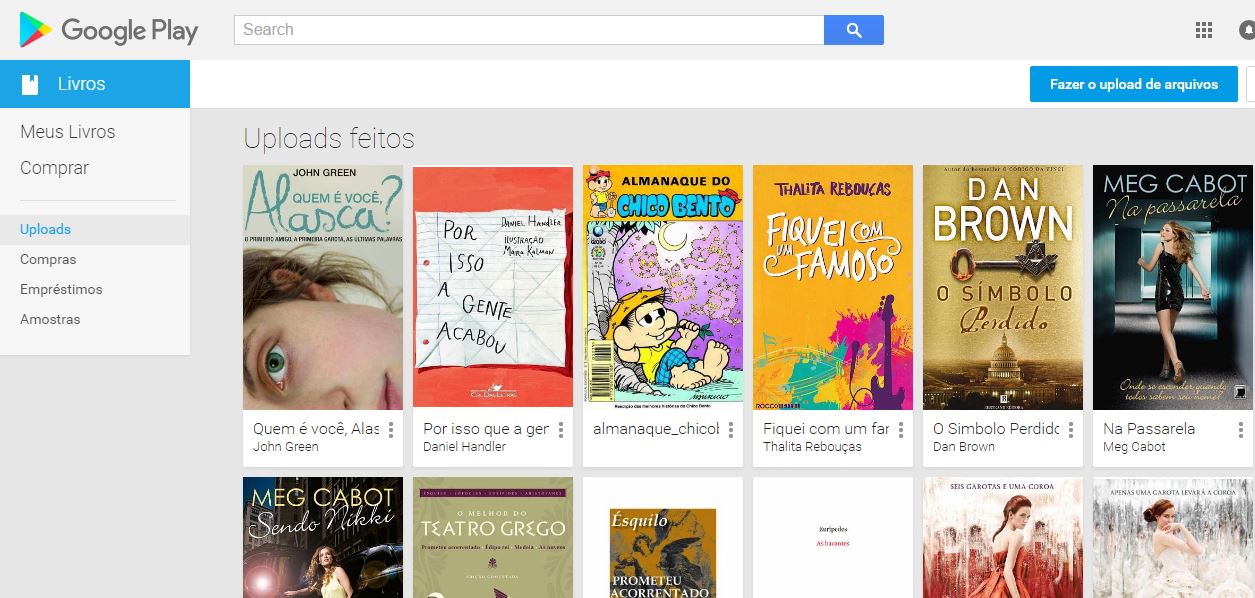Select the Livros section tab
This screenshot has width=1255, height=598.
(95, 84)
